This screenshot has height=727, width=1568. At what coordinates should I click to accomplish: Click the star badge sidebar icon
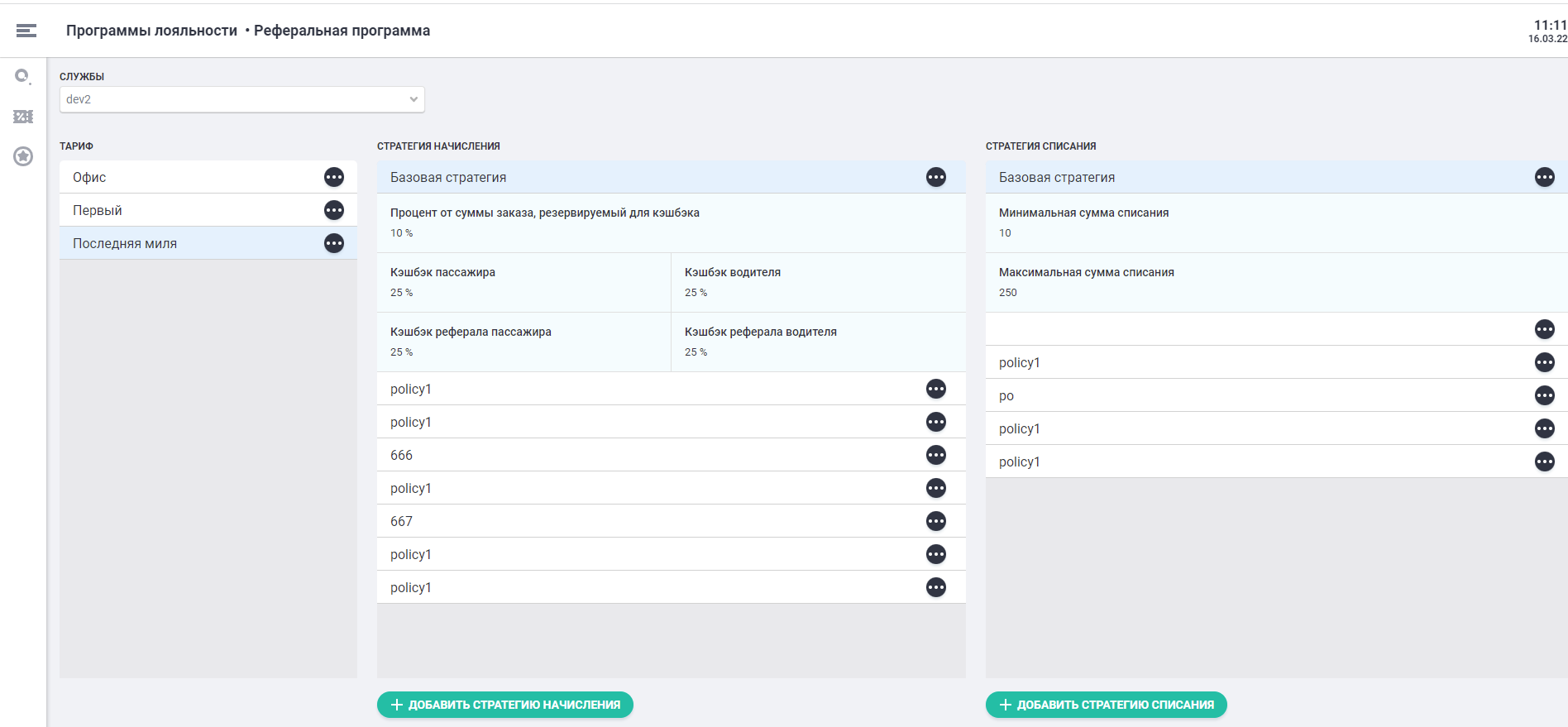click(x=23, y=156)
